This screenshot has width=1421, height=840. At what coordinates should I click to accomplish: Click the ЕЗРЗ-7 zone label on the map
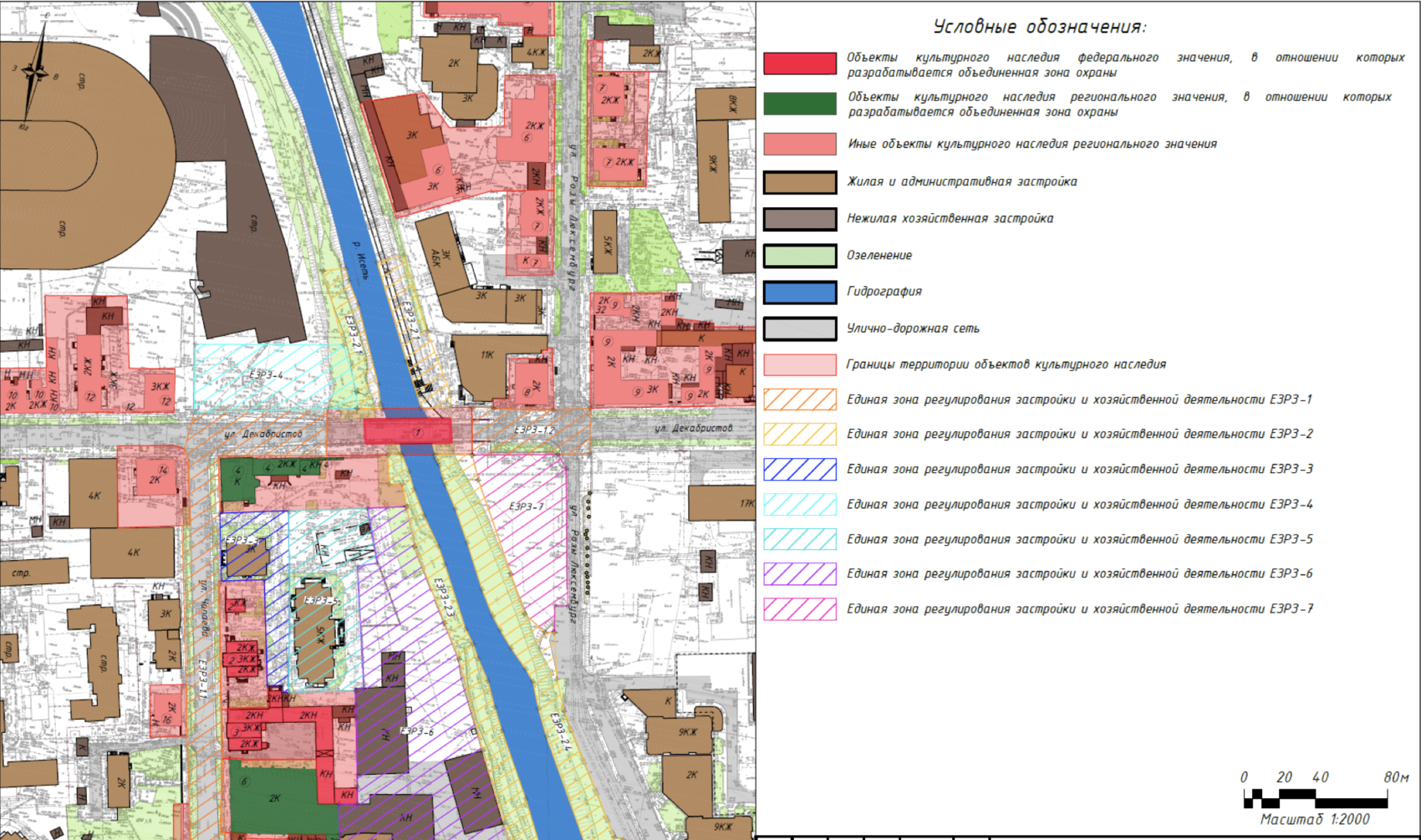pos(526,507)
